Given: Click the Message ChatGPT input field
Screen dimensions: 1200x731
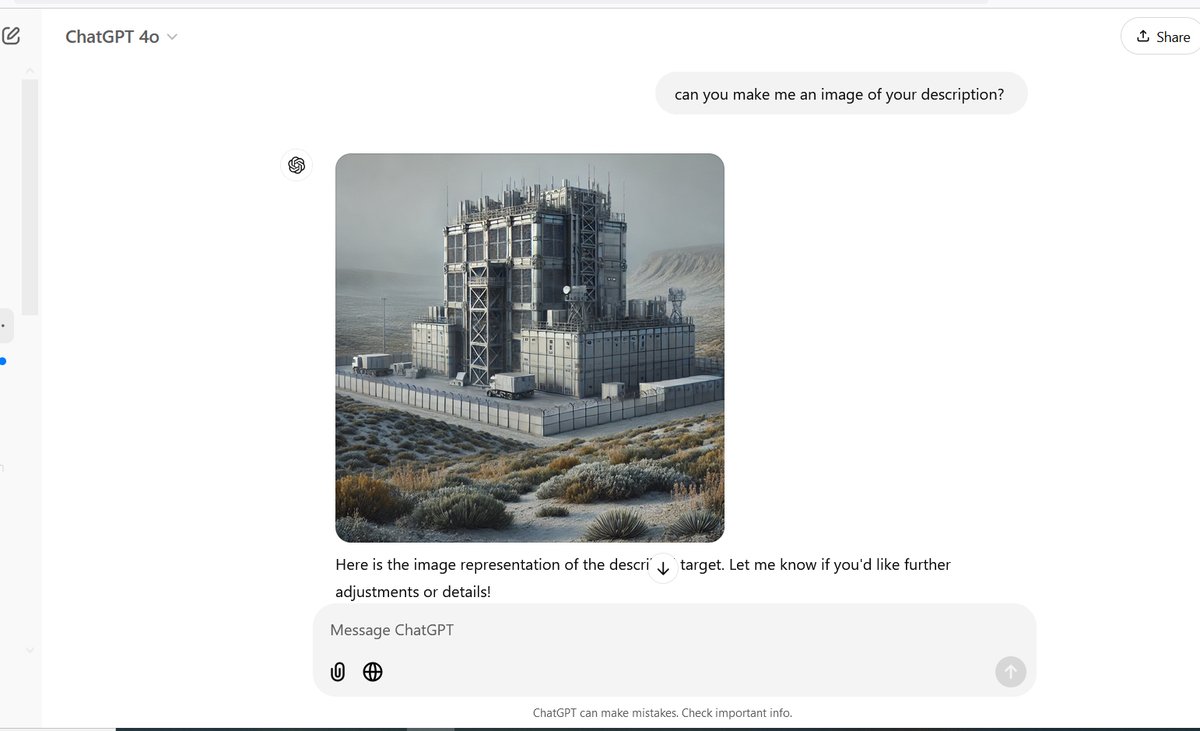Looking at the screenshot, I should (x=600, y=630).
